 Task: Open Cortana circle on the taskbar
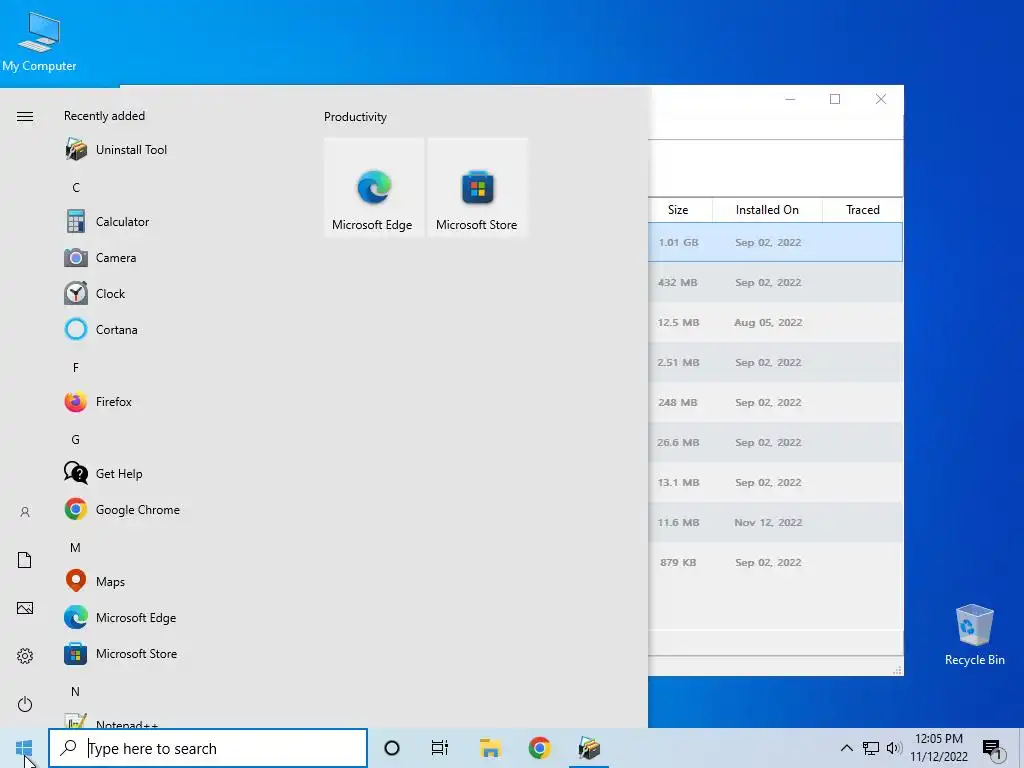[392, 748]
